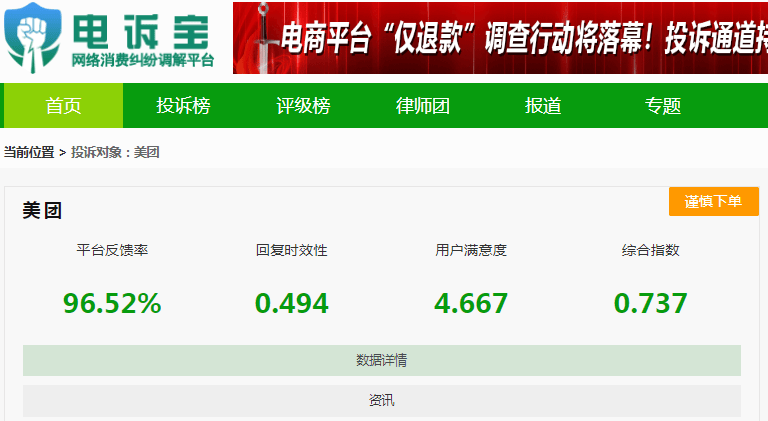Click the 美团 company heading
The height and width of the screenshot is (421, 768).
click(42, 211)
